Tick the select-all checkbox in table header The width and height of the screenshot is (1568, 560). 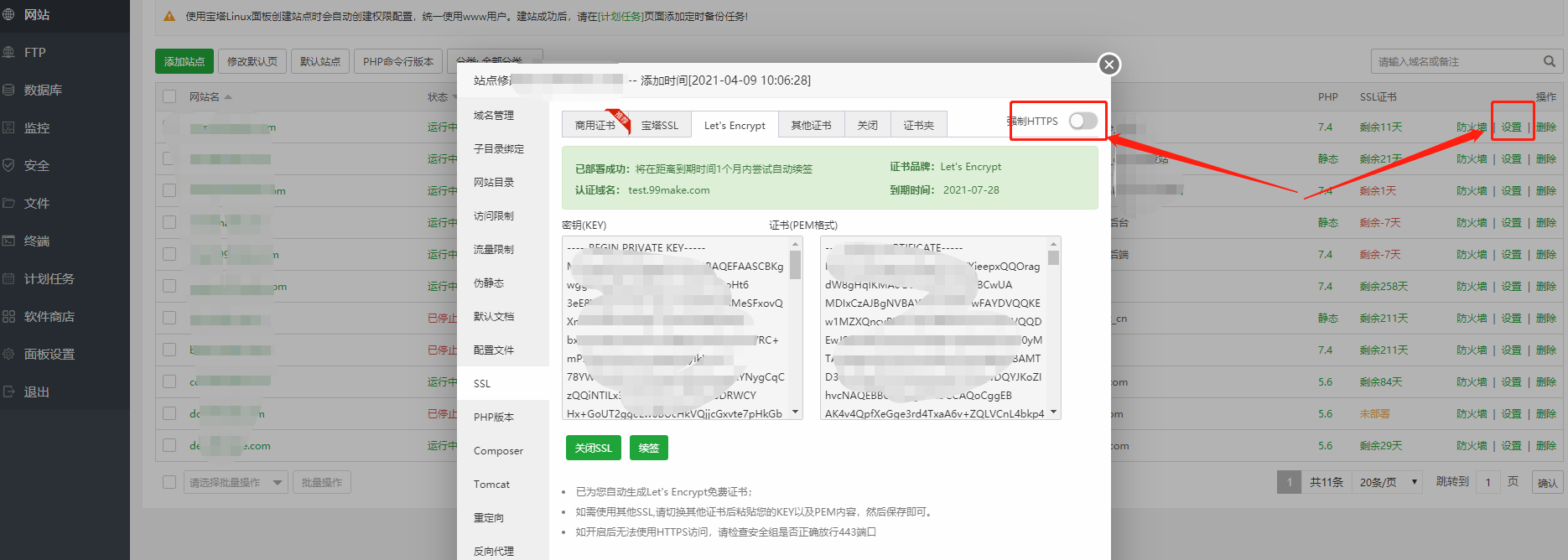169,96
